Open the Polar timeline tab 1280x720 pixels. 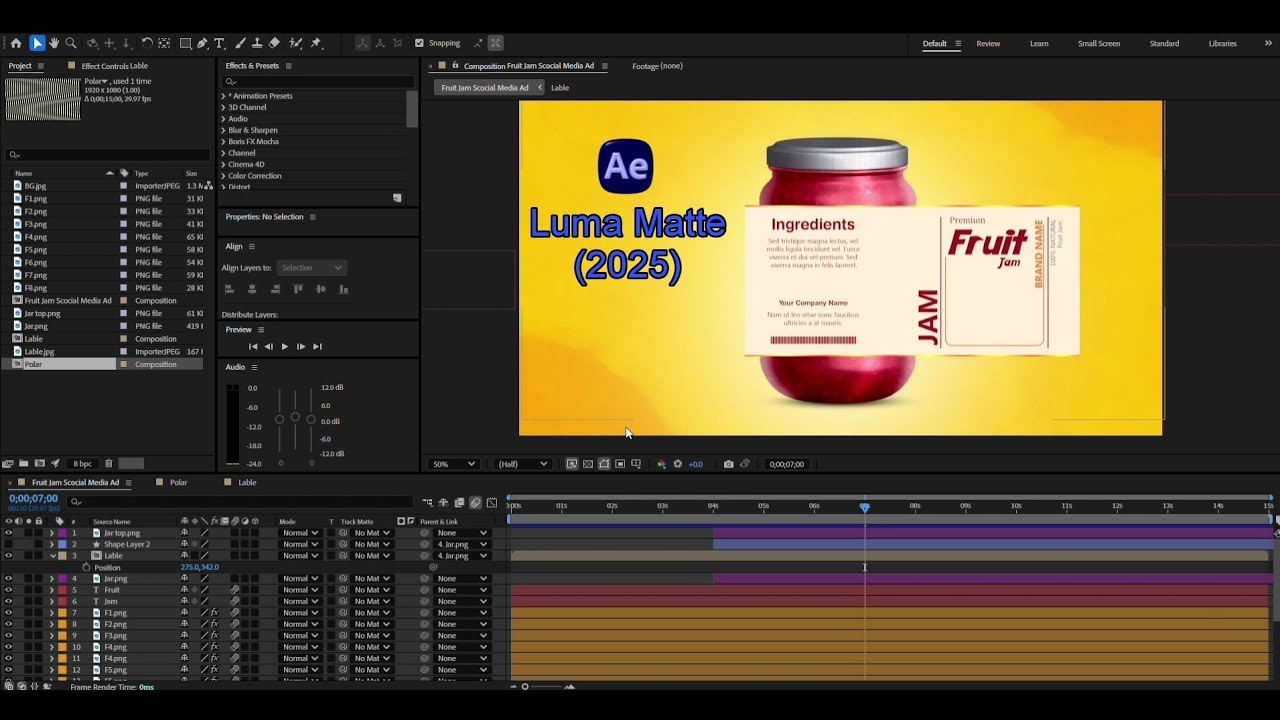(x=178, y=482)
